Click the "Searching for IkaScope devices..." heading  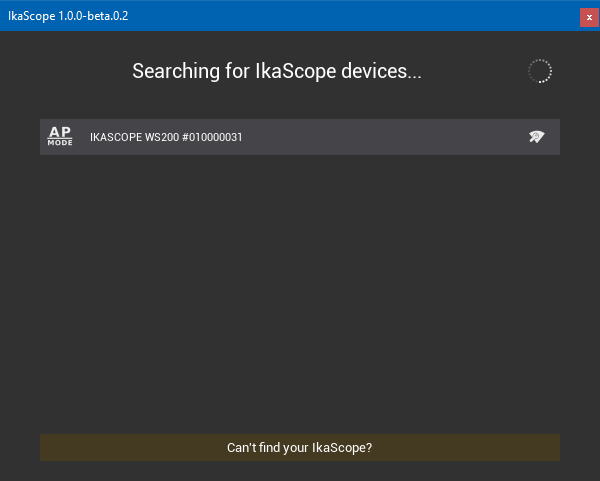[277, 71]
